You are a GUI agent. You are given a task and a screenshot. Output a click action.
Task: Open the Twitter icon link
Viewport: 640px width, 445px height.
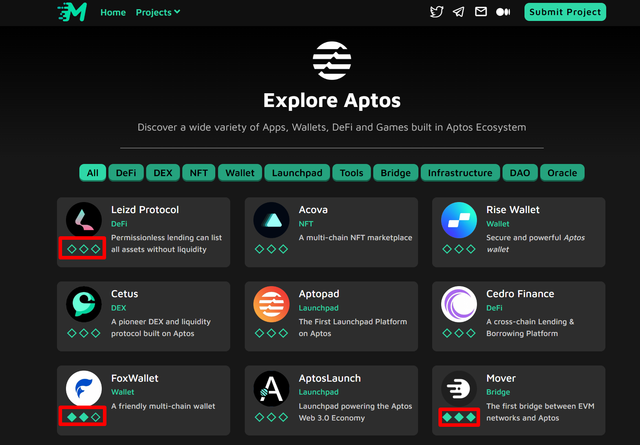(436, 12)
